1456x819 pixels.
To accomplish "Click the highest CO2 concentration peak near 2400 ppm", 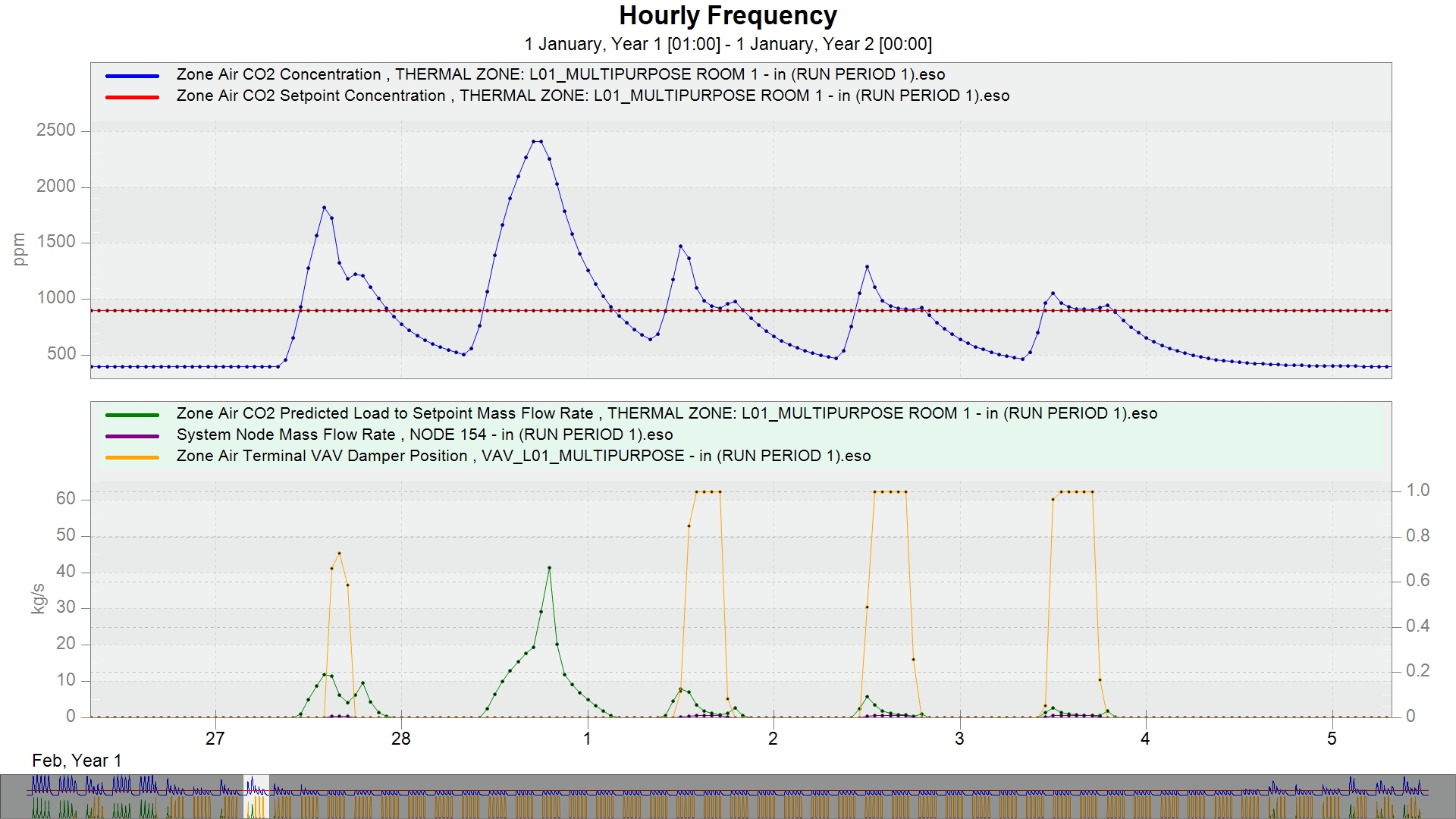I will tap(537, 142).
